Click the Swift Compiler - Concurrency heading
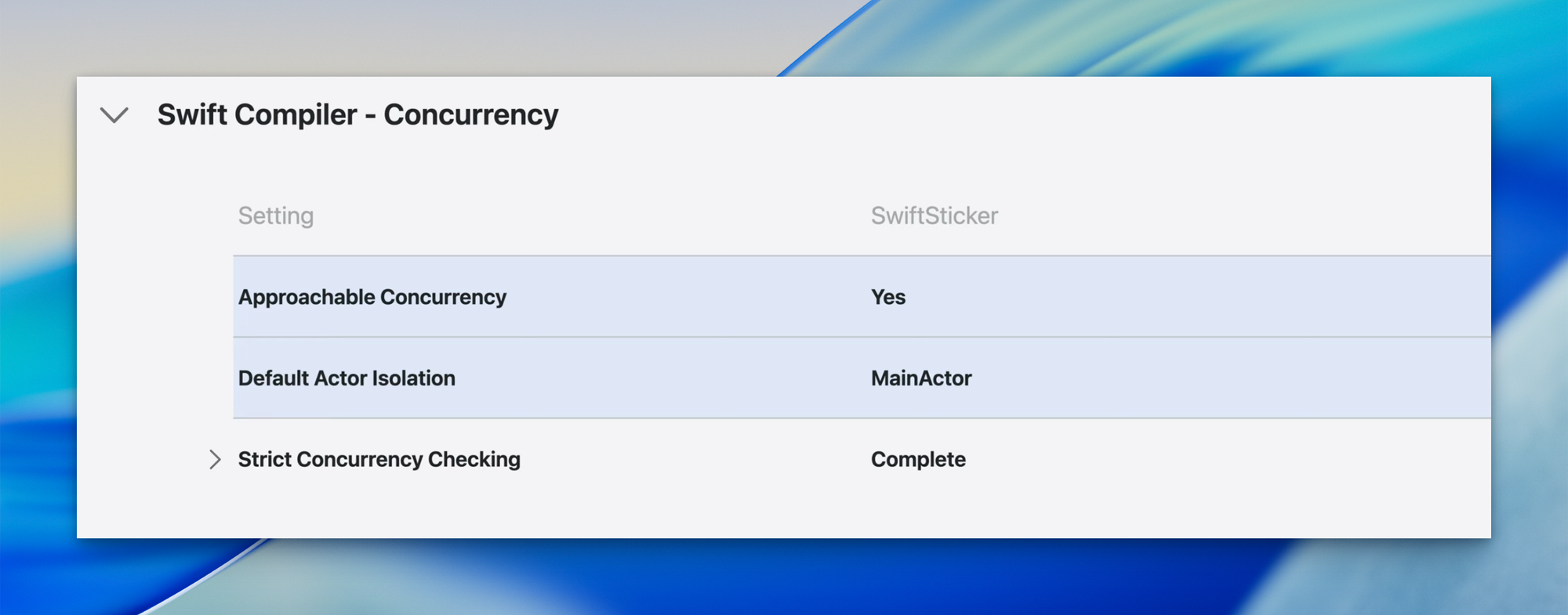This screenshot has width=1568, height=615. pos(358,115)
